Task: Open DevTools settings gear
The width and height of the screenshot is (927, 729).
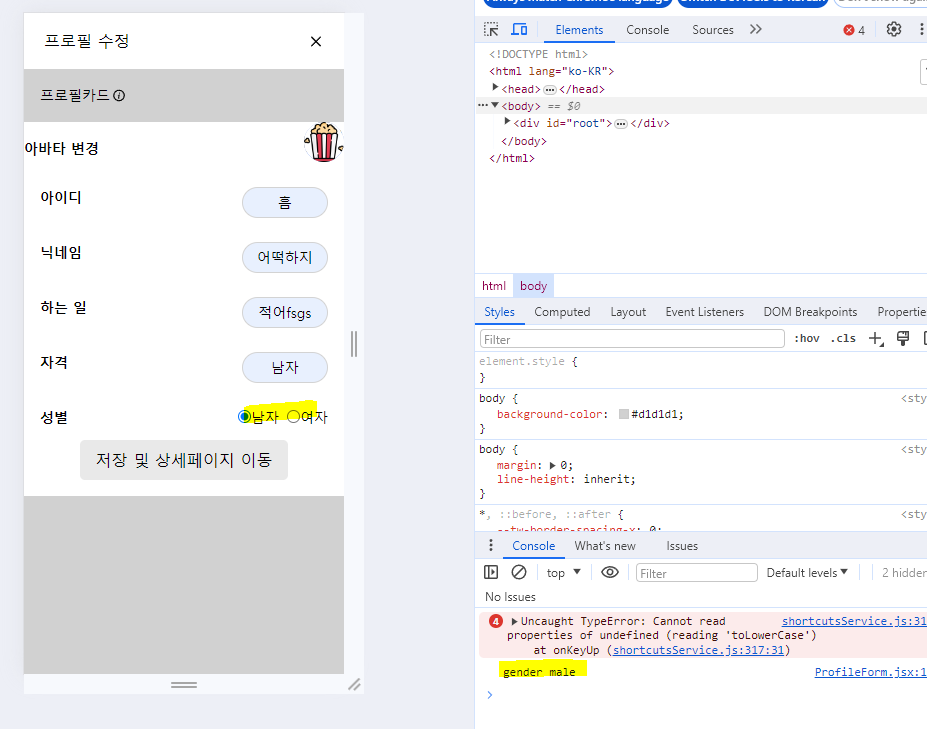Action: [893, 30]
